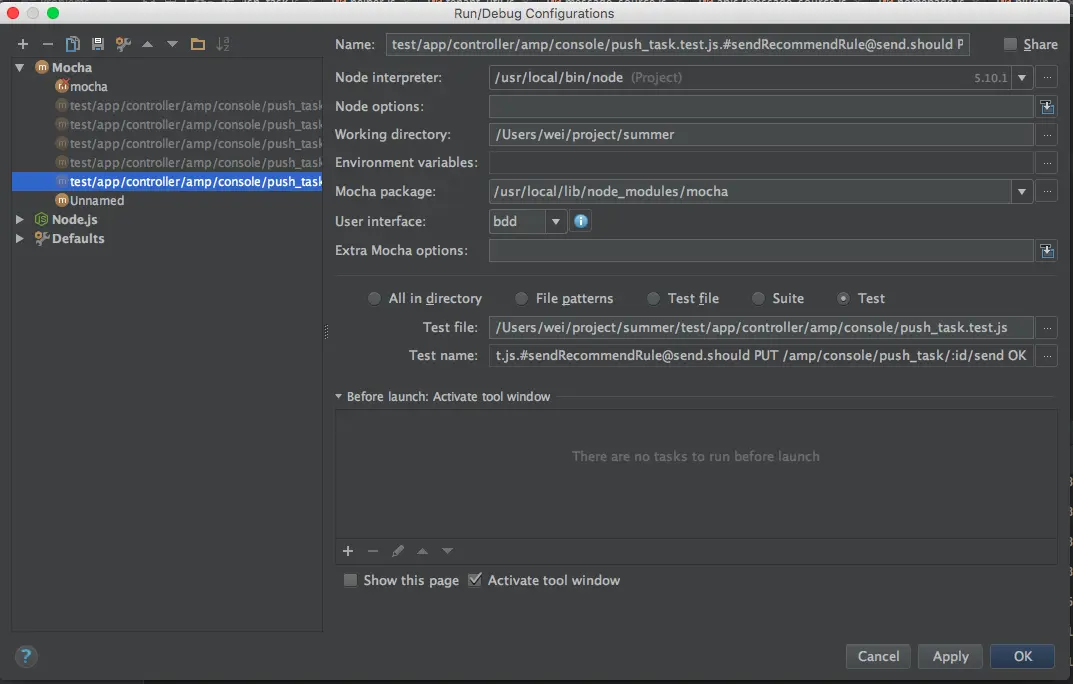Viewport: 1073px width, 684px height.
Task: Browse for the working directory
Action: click(1047, 135)
